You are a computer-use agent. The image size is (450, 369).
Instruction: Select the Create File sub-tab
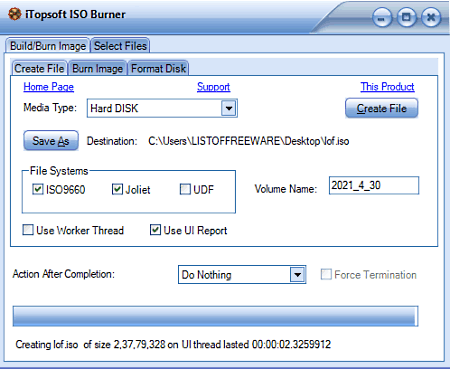39,68
